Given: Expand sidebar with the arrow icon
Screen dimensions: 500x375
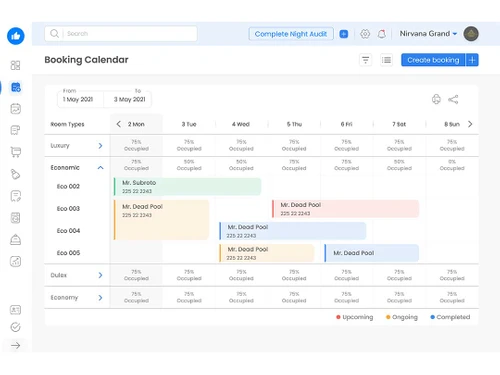Looking at the screenshot, I should [x=15, y=346].
